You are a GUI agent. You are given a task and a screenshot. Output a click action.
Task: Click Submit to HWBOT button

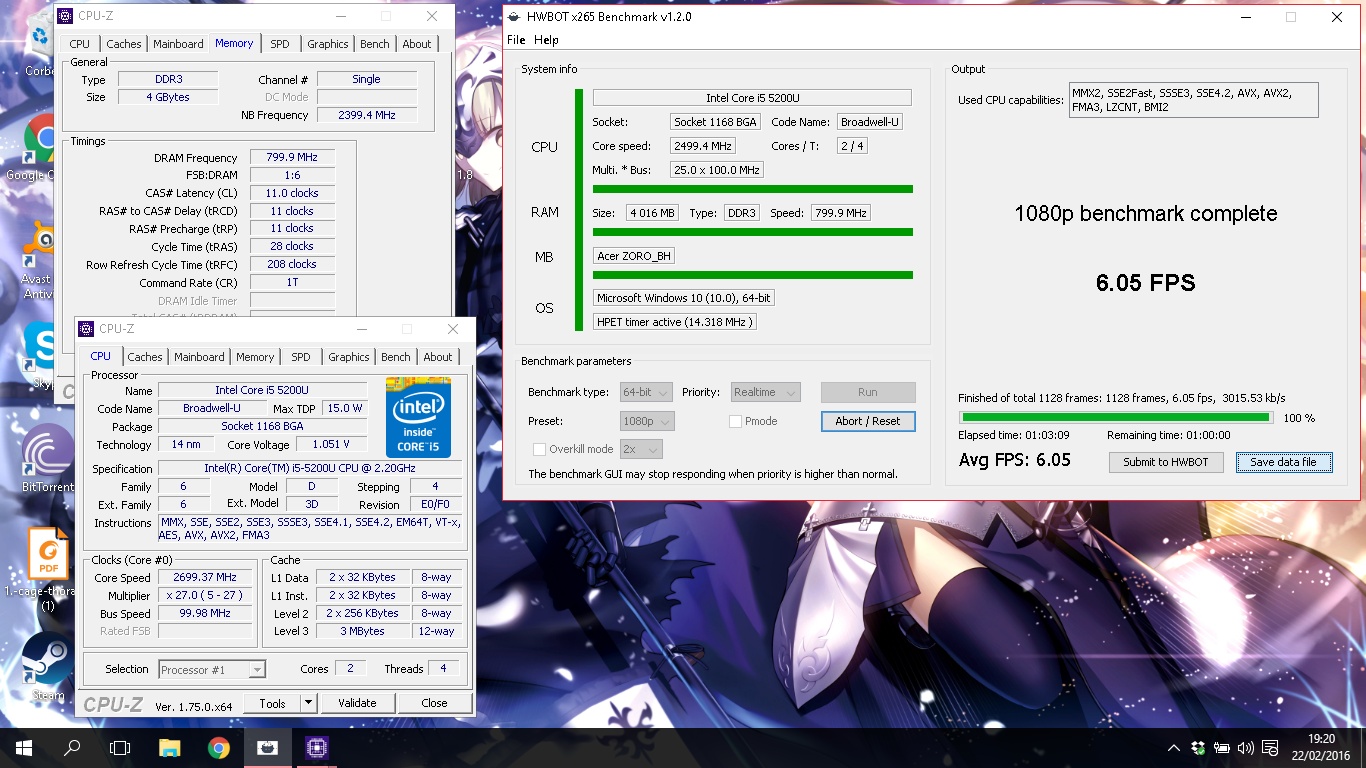[1166, 462]
